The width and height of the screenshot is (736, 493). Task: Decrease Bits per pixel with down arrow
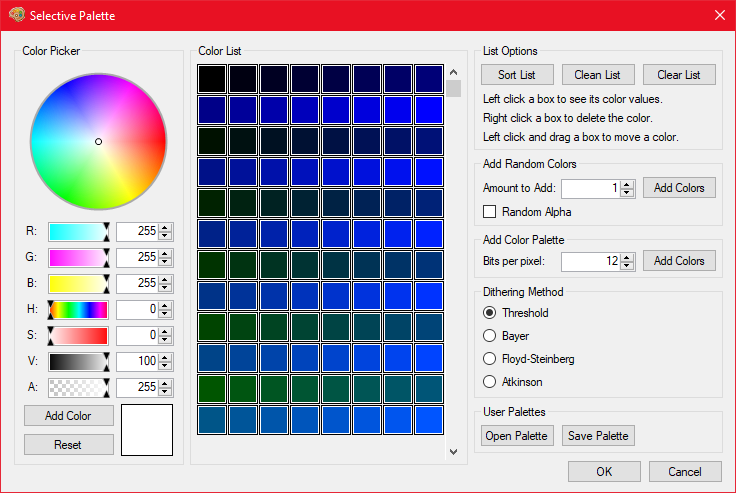[627, 265]
